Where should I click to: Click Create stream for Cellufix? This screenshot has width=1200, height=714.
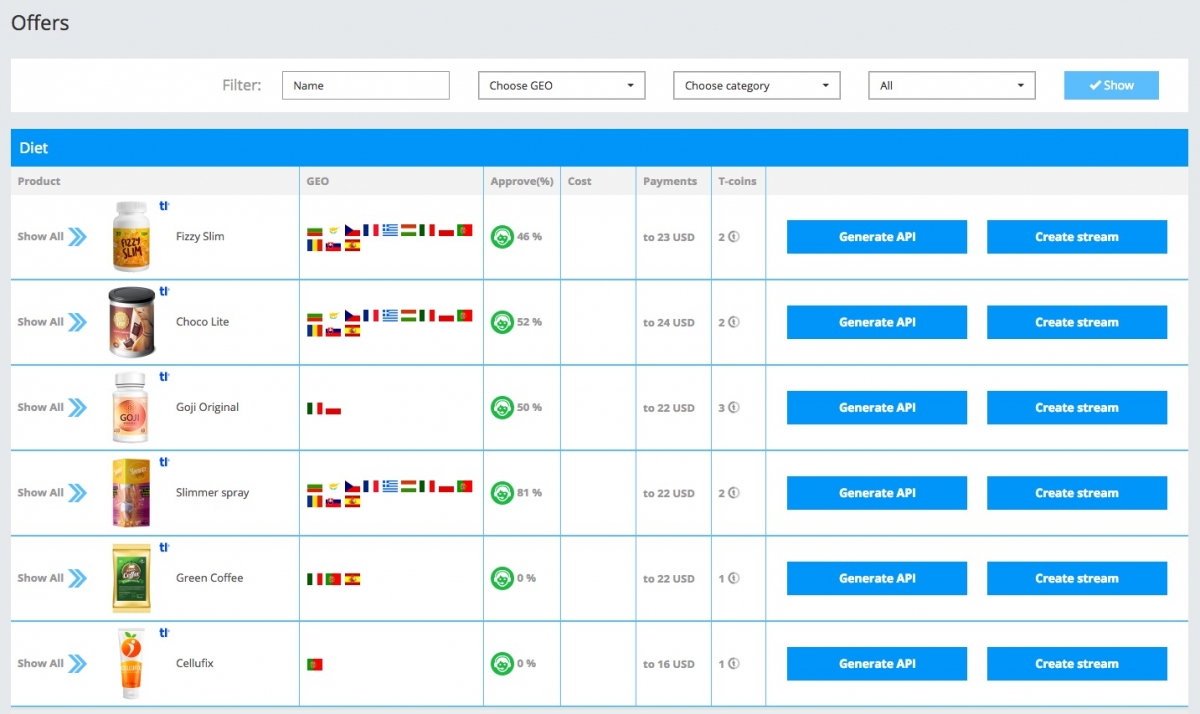pos(1076,663)
